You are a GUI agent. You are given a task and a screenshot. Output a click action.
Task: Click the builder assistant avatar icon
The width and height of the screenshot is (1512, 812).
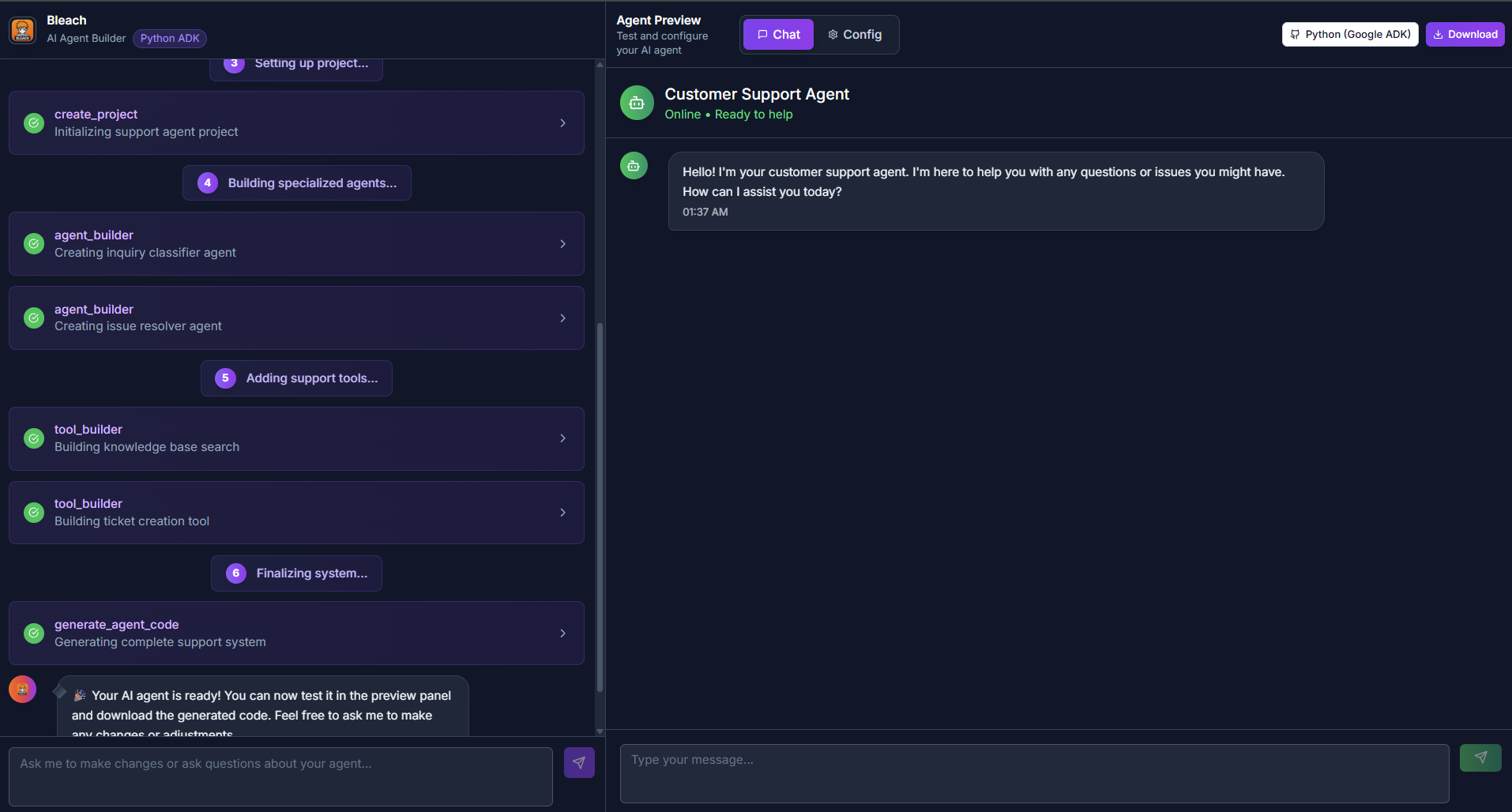[22, 690]
